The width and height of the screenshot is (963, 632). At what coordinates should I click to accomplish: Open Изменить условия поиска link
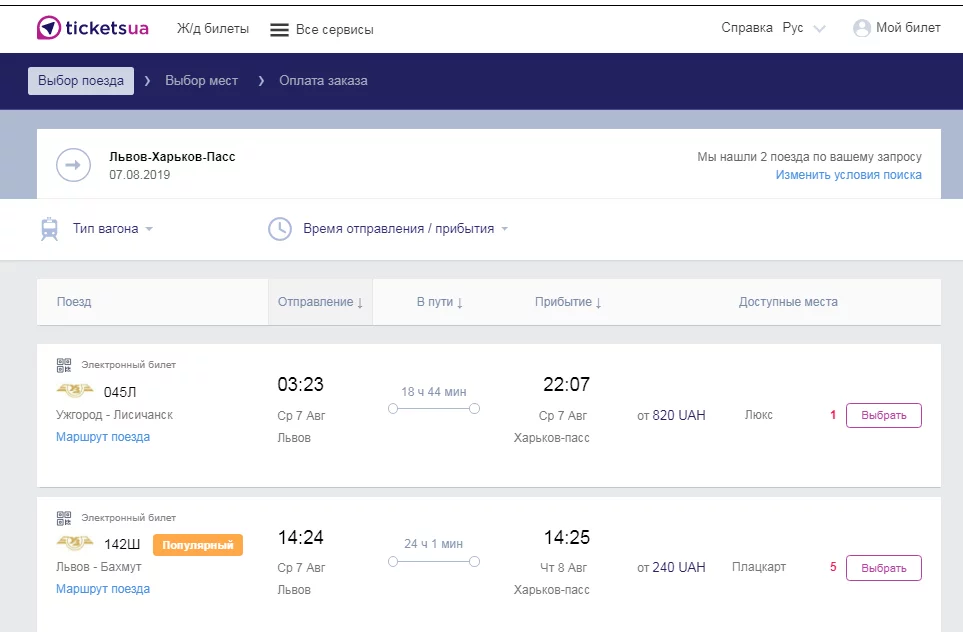[848, 175]
